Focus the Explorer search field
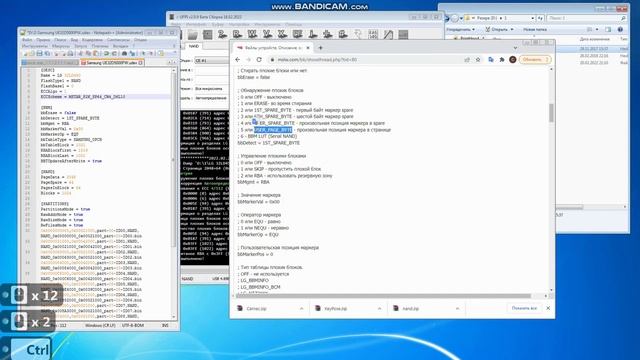Viewport: 640px width, 360px height. 587,18
